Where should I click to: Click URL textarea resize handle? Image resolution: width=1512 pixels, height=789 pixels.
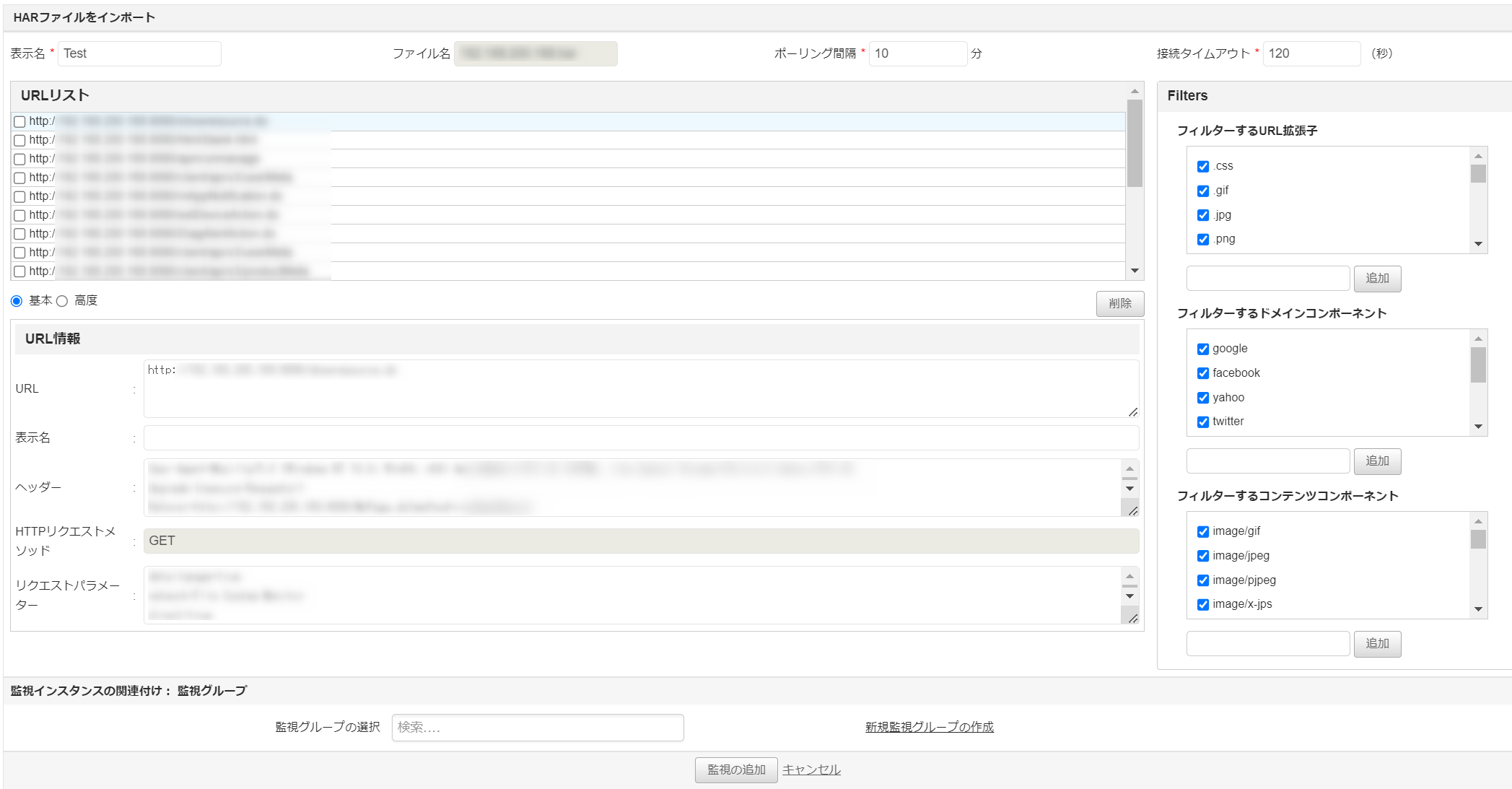1133,412
